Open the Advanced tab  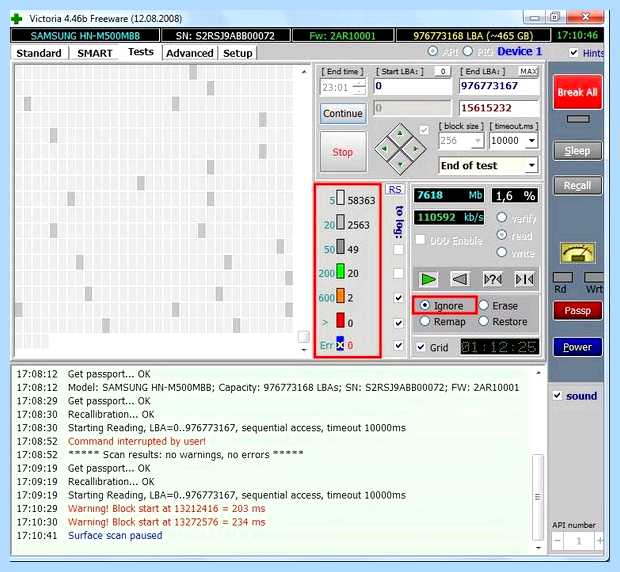190,53
